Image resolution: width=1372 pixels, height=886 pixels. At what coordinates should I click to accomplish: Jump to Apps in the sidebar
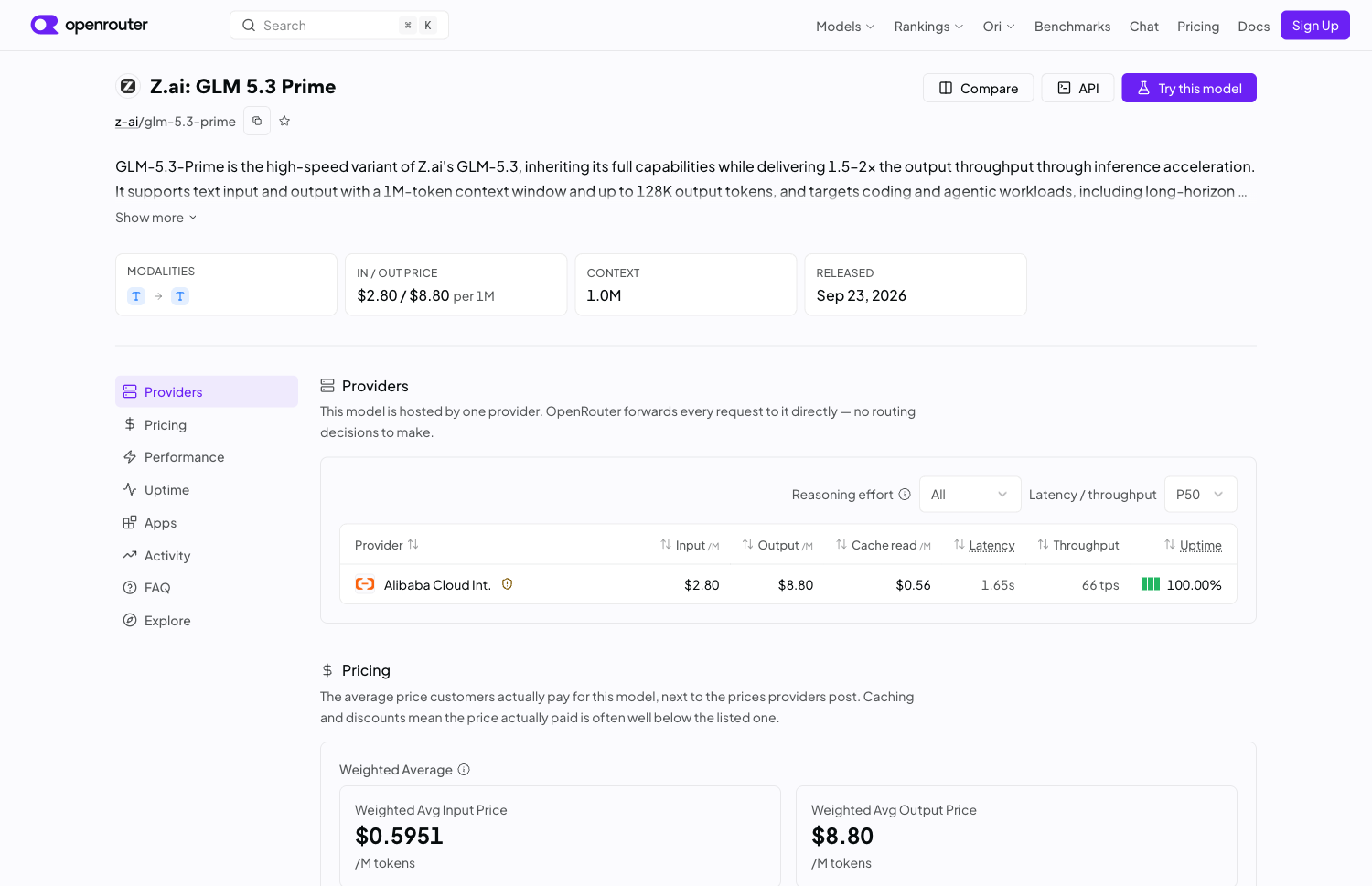[x=207, y=523]
